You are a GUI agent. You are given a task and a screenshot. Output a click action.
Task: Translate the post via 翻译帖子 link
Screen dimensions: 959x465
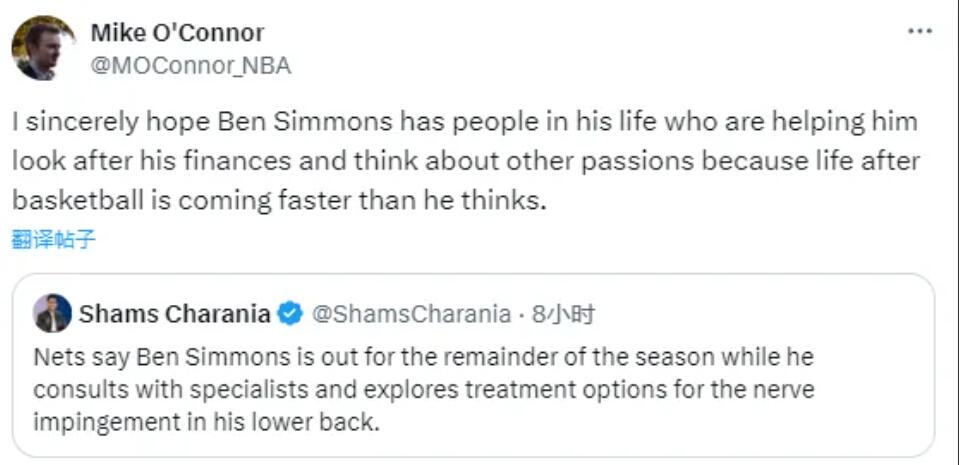click(54, 239)
